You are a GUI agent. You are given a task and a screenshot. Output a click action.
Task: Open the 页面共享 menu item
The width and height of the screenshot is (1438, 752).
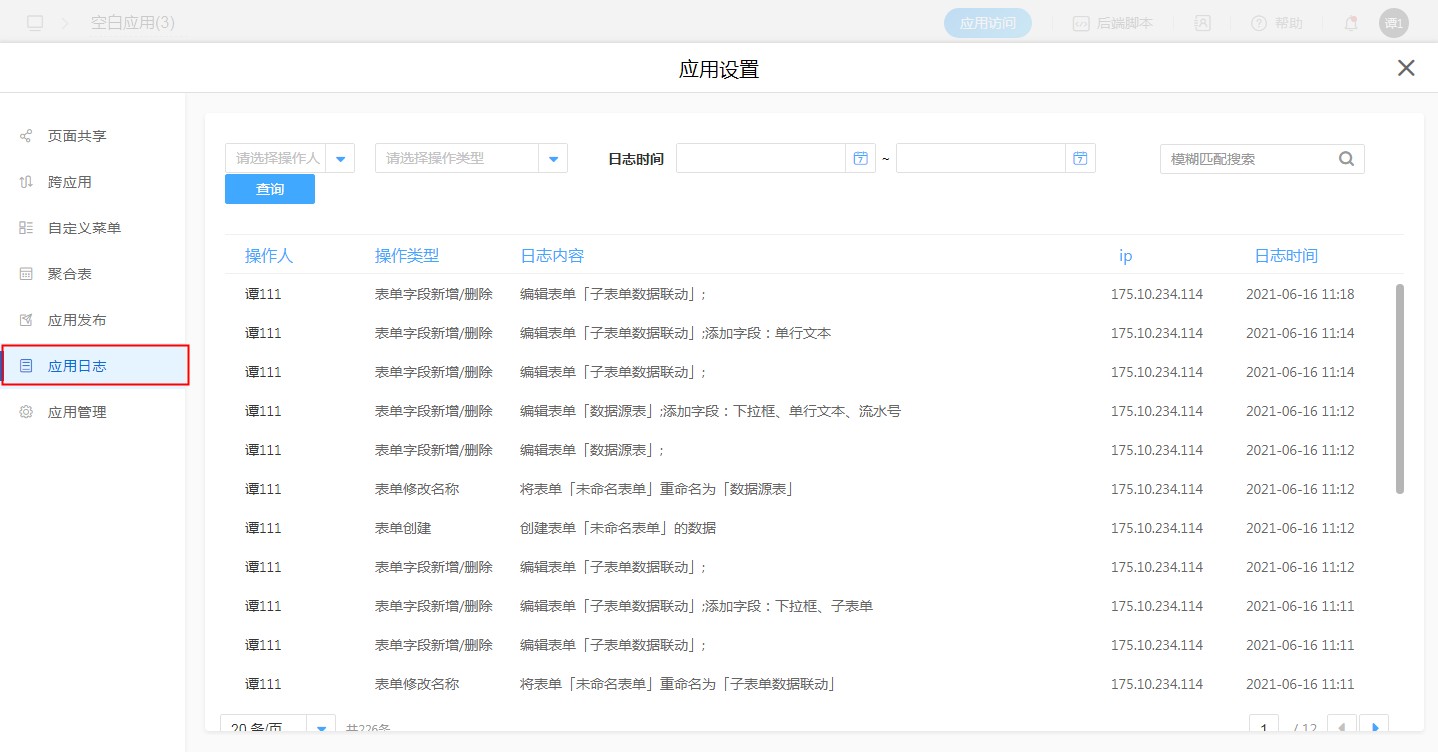coord(77,136)
